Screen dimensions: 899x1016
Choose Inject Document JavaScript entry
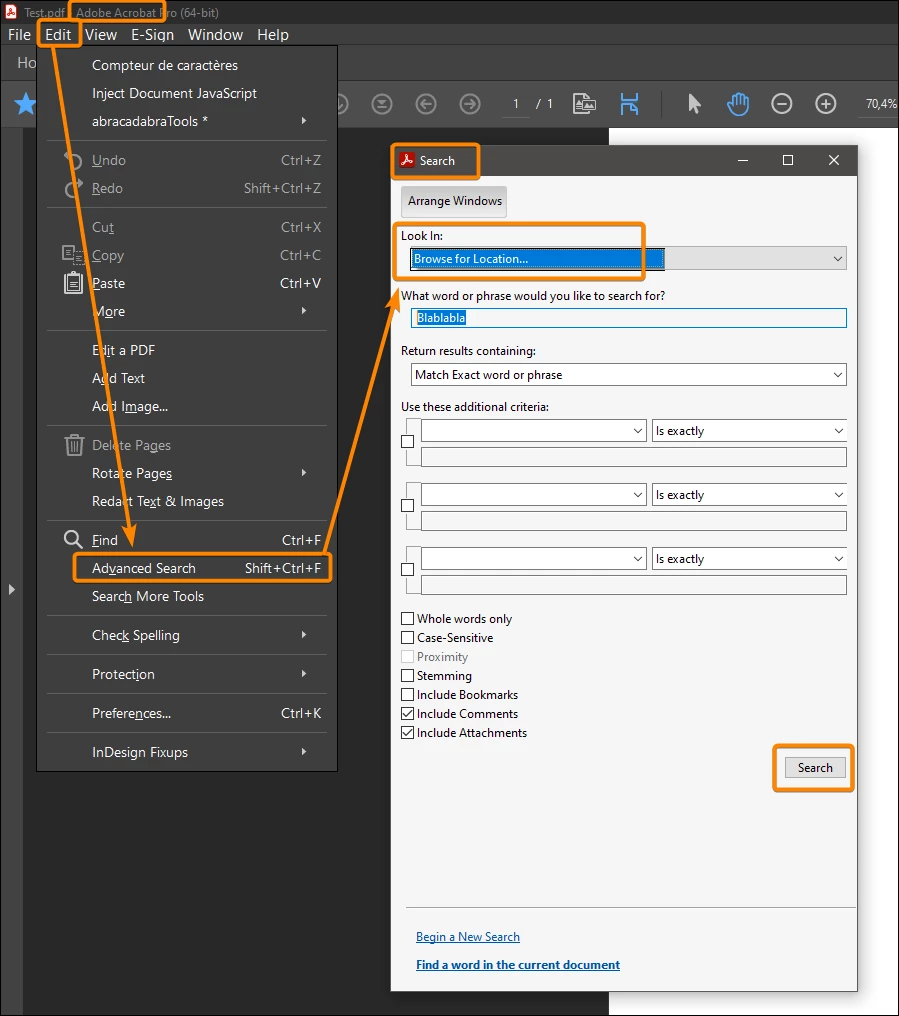(187, 93)
